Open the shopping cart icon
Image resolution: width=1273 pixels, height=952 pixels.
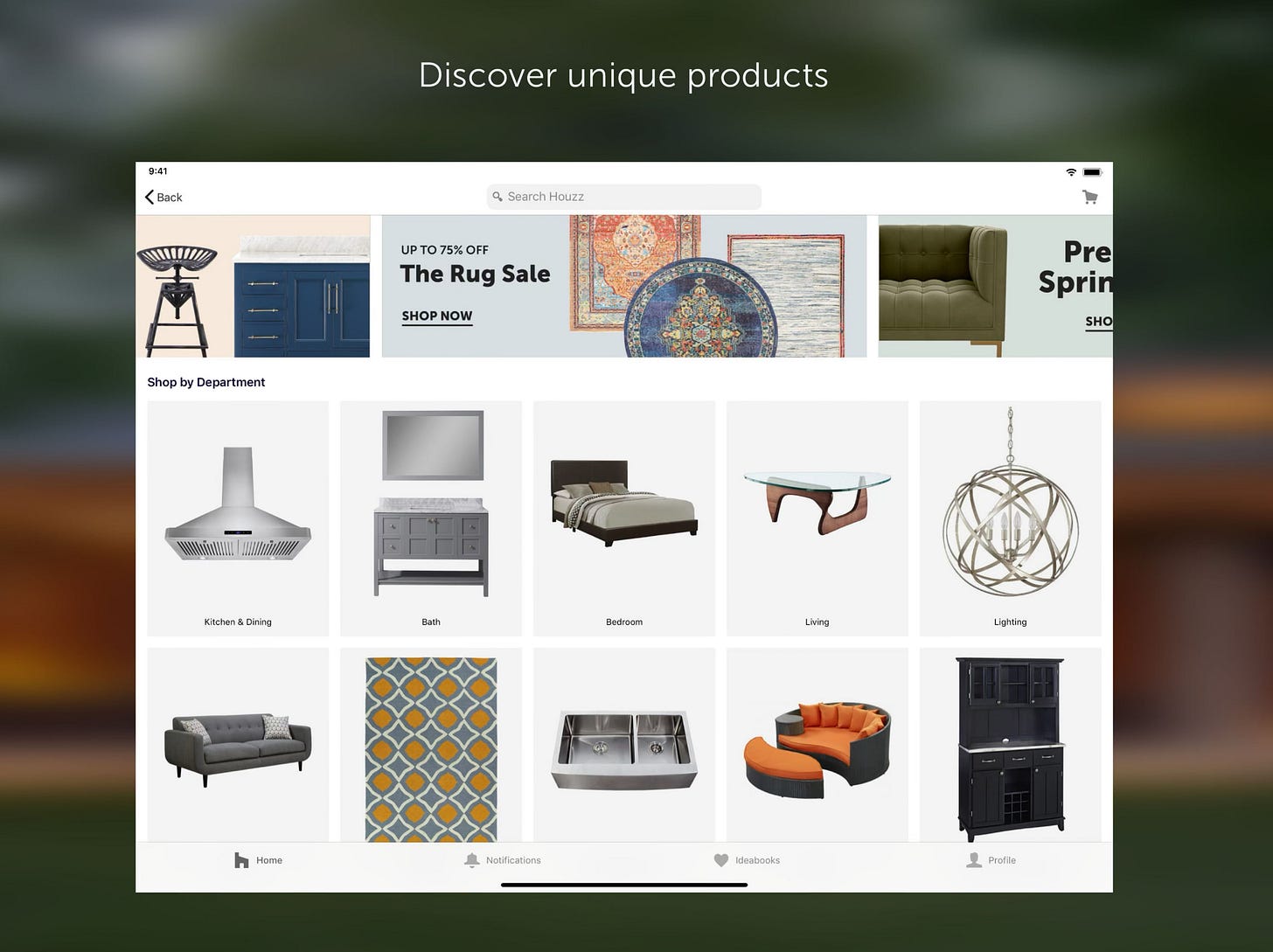coord(1089,198)
